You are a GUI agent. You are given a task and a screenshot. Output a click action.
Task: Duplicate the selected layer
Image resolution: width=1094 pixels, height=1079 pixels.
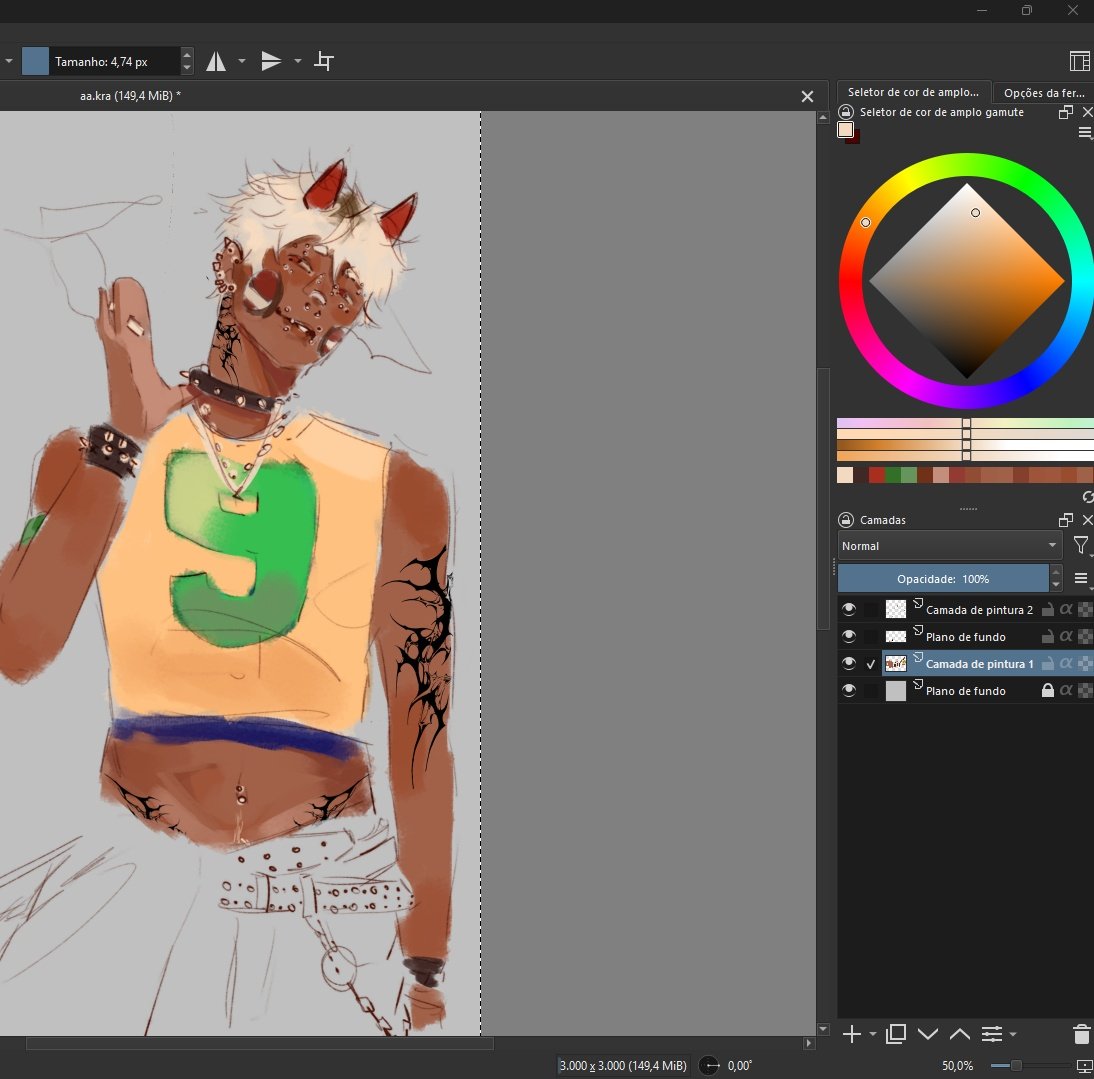[896, 1034]
